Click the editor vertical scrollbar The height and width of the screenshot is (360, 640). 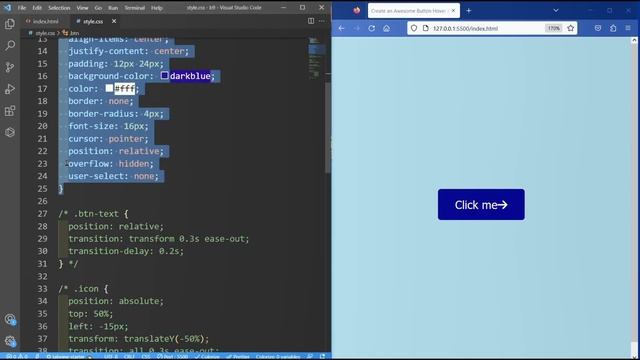[328, 128]
